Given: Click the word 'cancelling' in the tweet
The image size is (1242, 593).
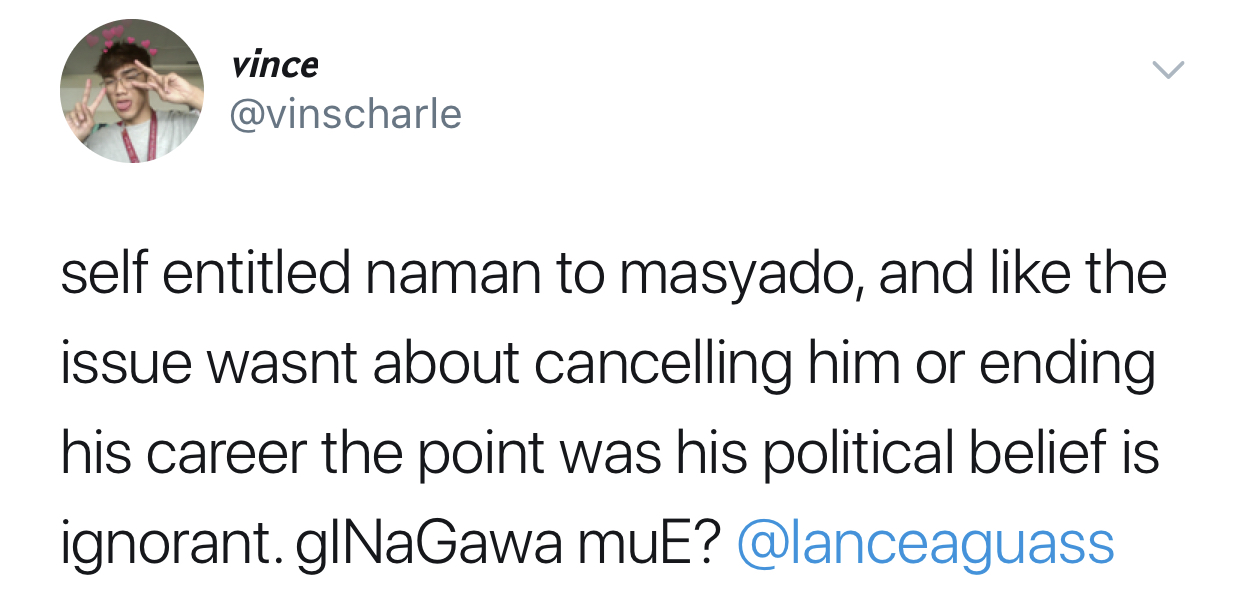Looking at the screenshot, I should [660, 365].
